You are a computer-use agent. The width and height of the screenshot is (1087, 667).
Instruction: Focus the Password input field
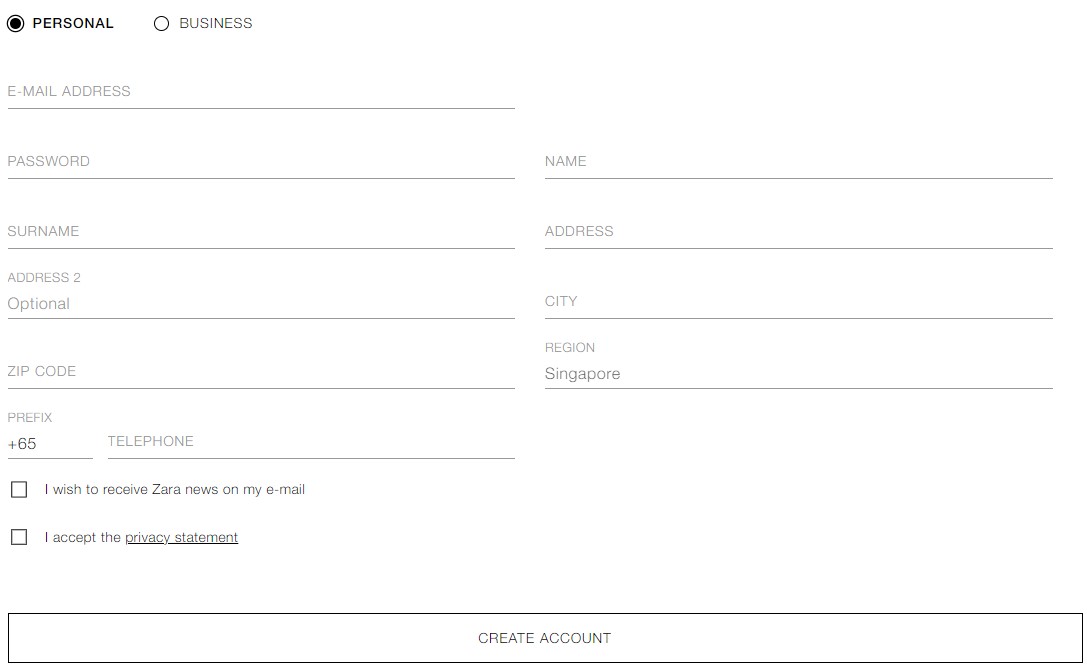(x=260, y=162)
